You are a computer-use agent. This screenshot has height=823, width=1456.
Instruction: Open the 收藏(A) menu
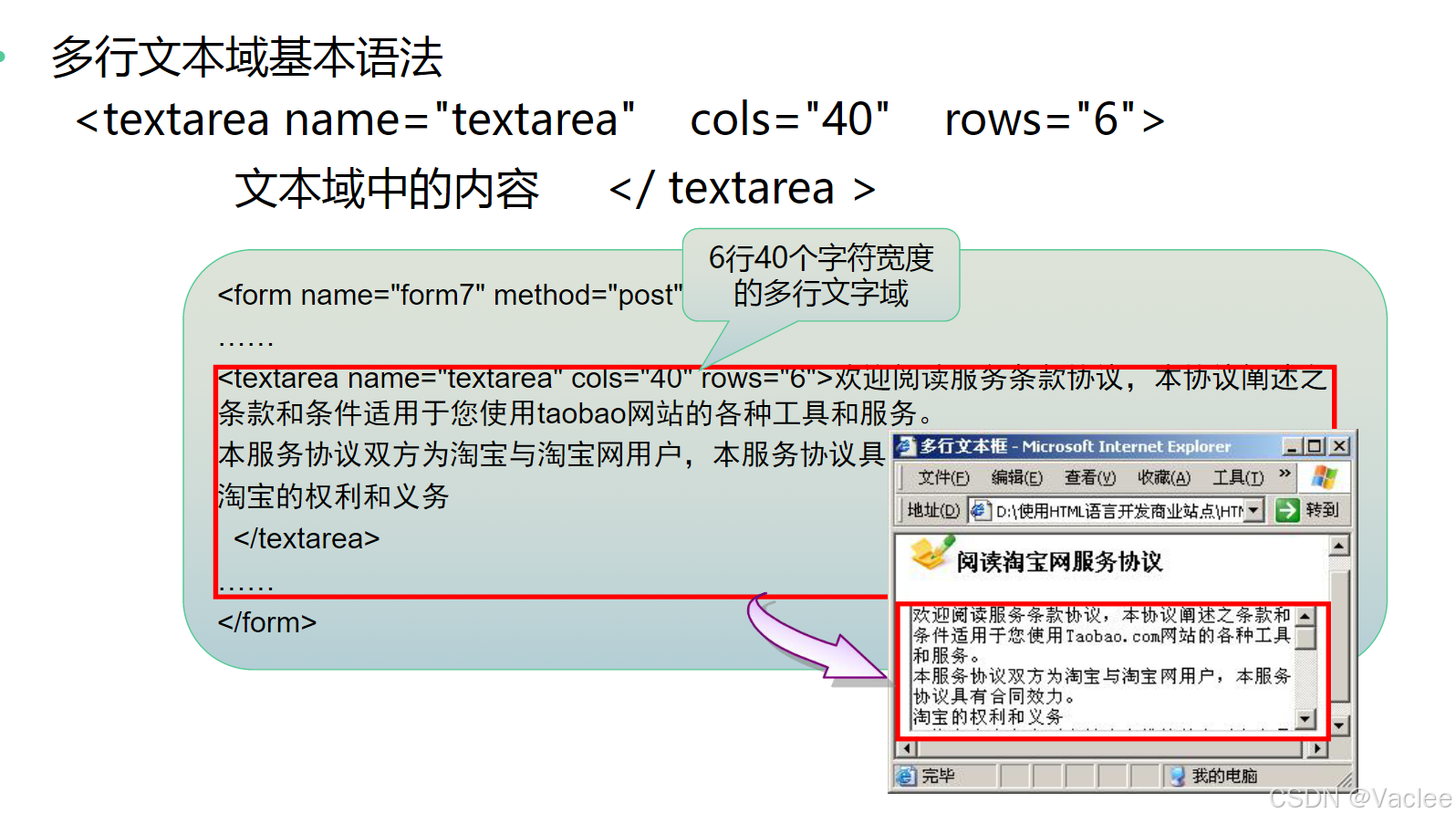pos(1163,477)
